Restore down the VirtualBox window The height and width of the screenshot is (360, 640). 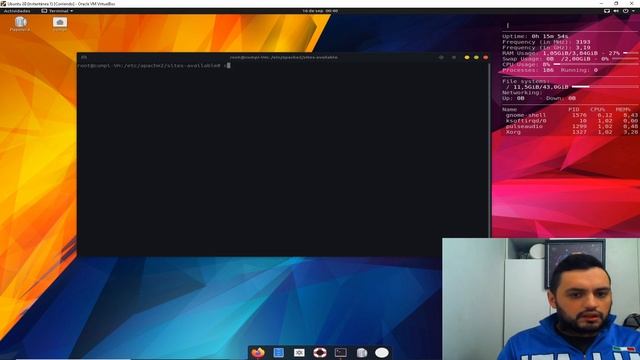[616, 4]
